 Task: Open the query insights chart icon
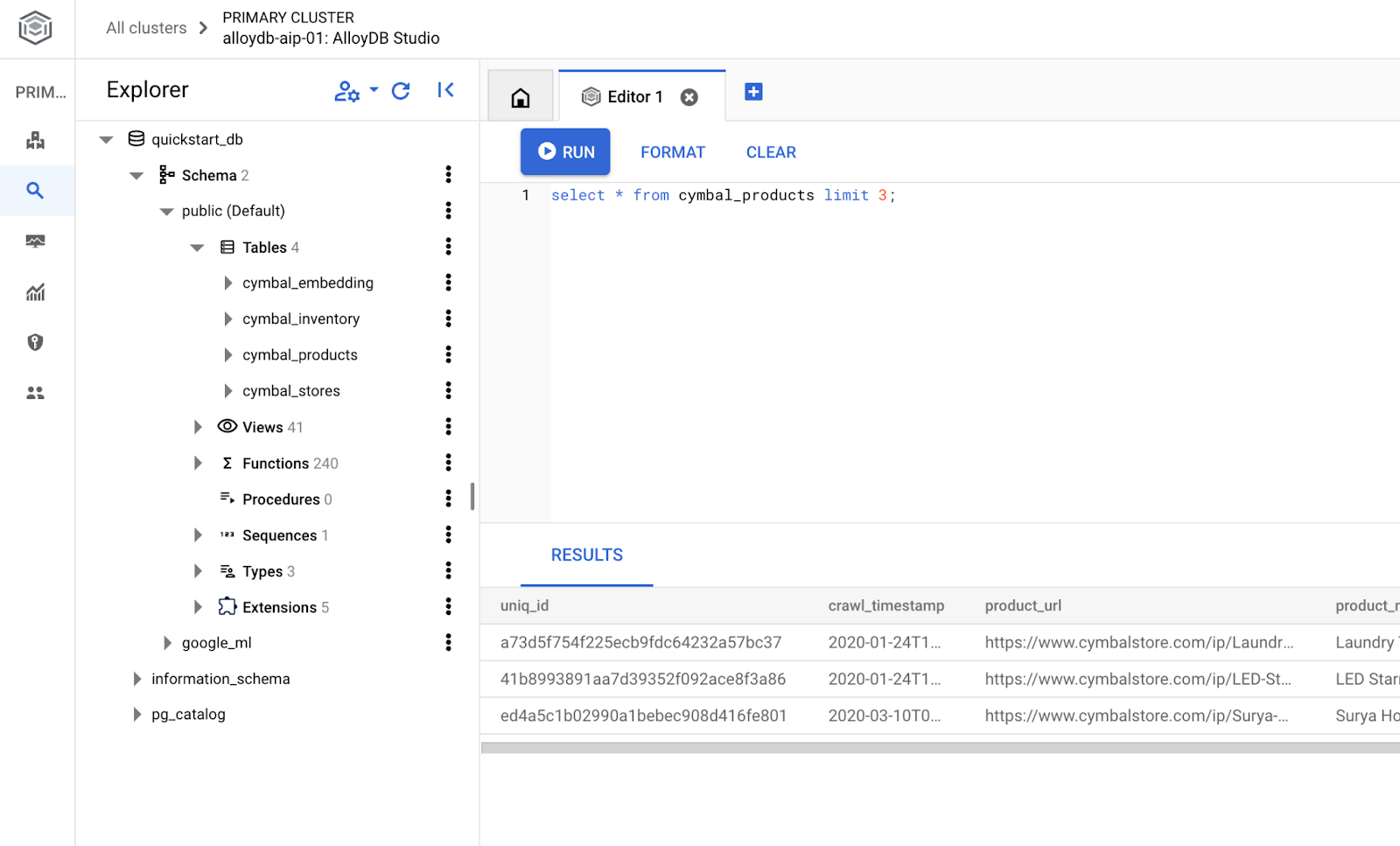(35, 292)
